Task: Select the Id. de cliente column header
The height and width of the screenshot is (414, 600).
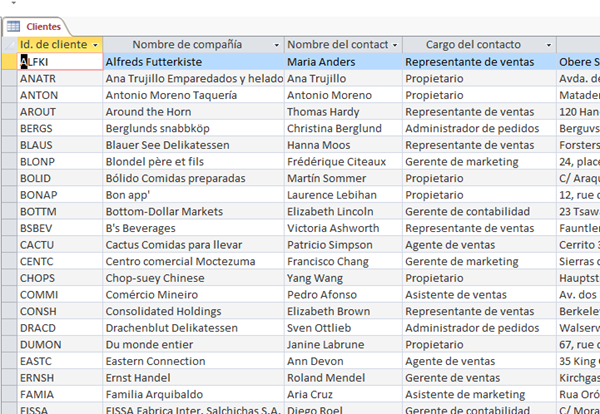Action: 60,45
